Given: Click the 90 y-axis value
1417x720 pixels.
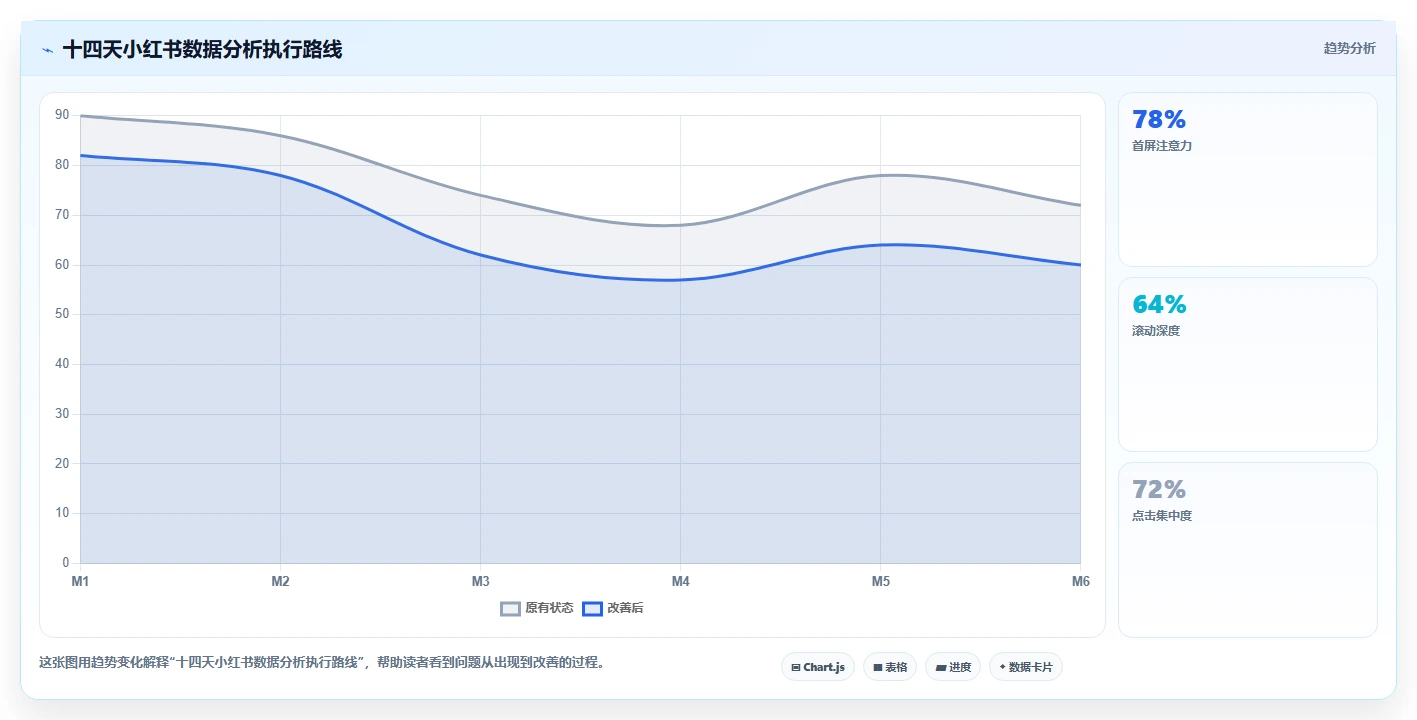Looking at the screenshot, I should pos(62,115).
